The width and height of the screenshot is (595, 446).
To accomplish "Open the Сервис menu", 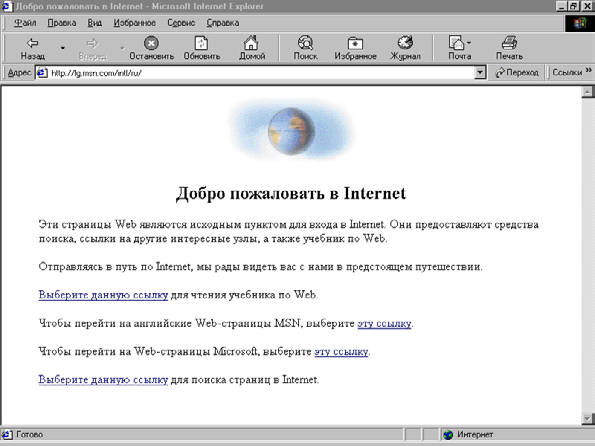I will click(x=181, y=23).
